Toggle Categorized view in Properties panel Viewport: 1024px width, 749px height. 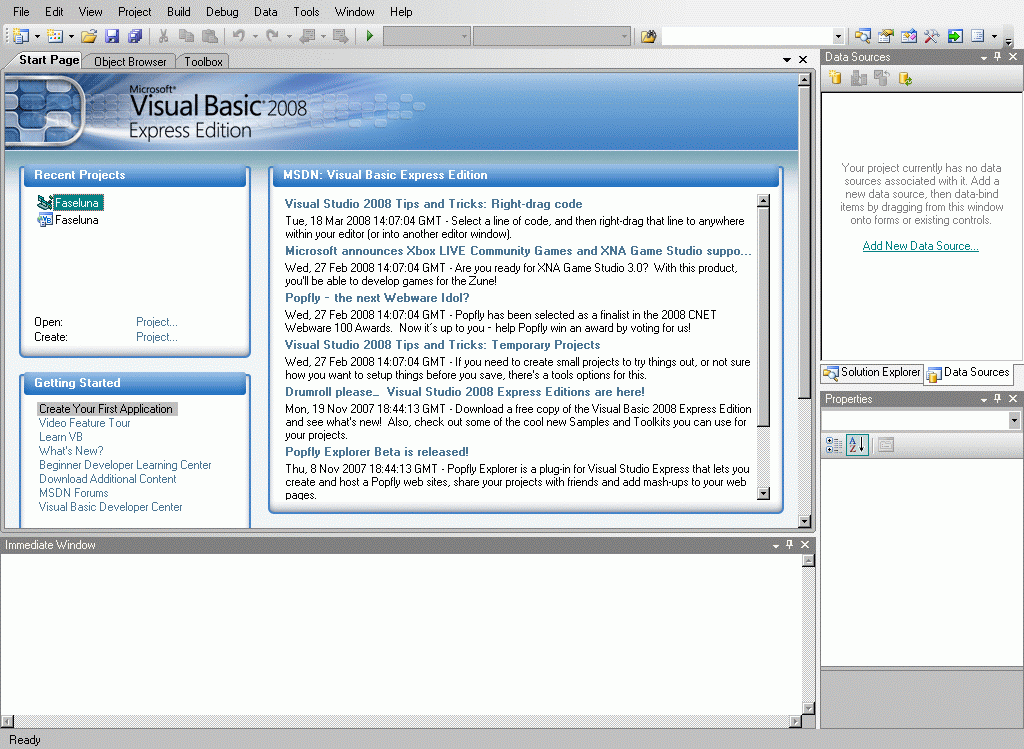pyautogui.click(x=834, y=445)
